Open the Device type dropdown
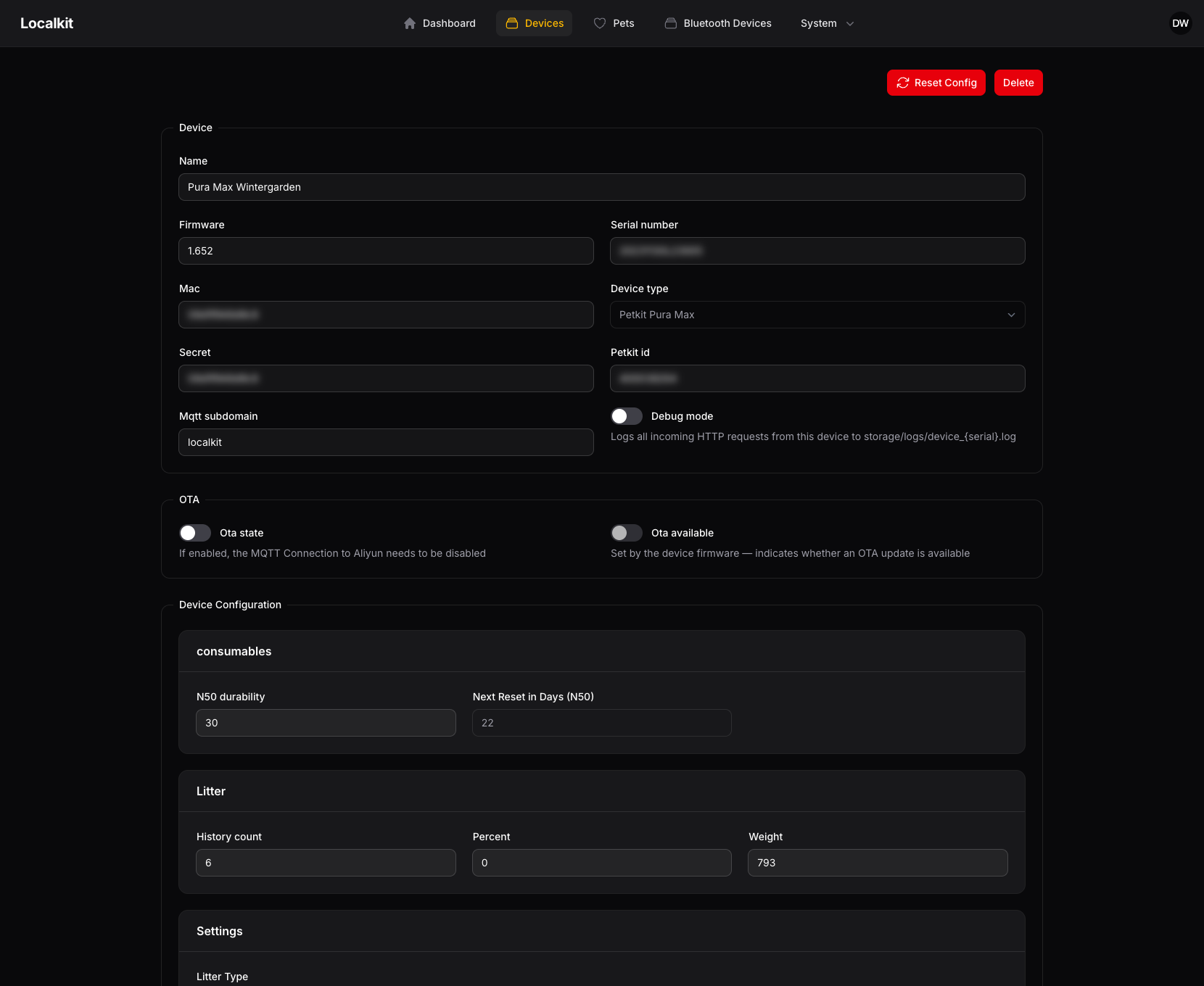Viewport: 1204px width, 986px height. (x=817, y=315)
